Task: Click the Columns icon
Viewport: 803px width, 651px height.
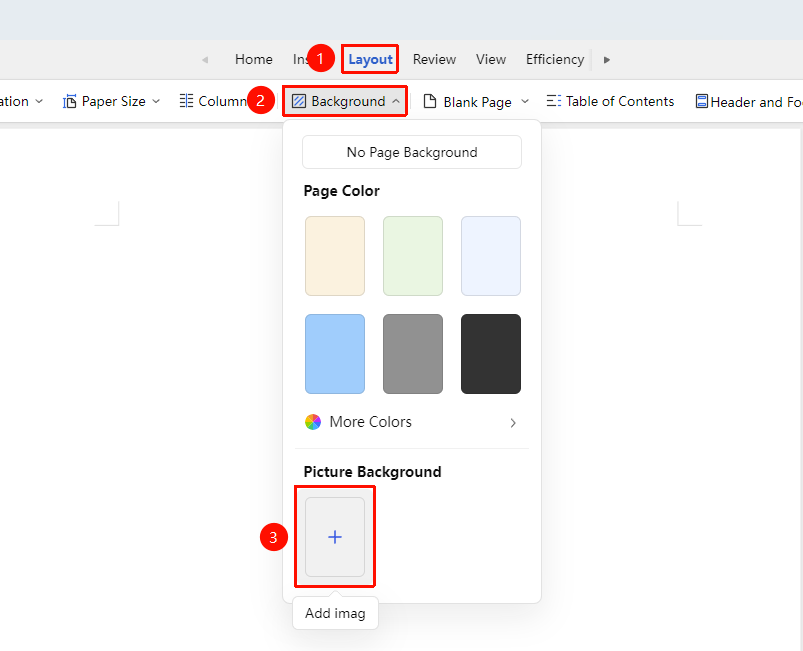Action: tap(186, 101)
